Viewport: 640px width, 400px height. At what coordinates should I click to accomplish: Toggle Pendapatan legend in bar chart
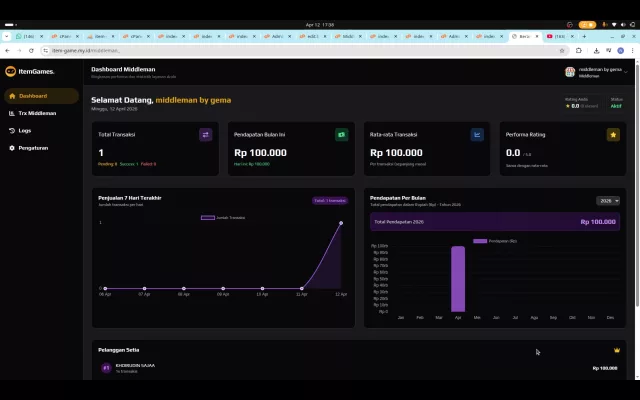(x=495, y=241)
